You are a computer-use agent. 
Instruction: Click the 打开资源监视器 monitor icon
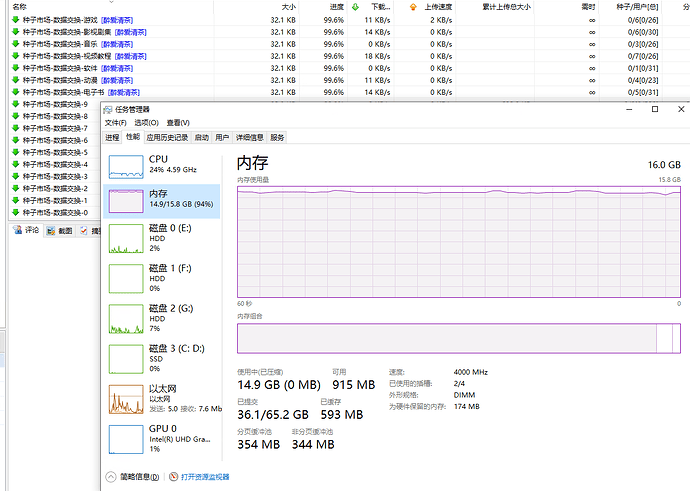coord(173,476)
